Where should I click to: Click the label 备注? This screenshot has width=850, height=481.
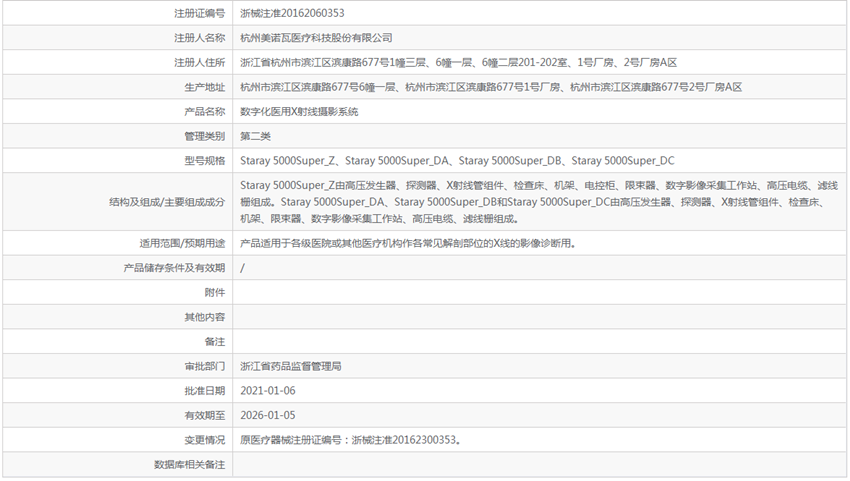(215, 342)
